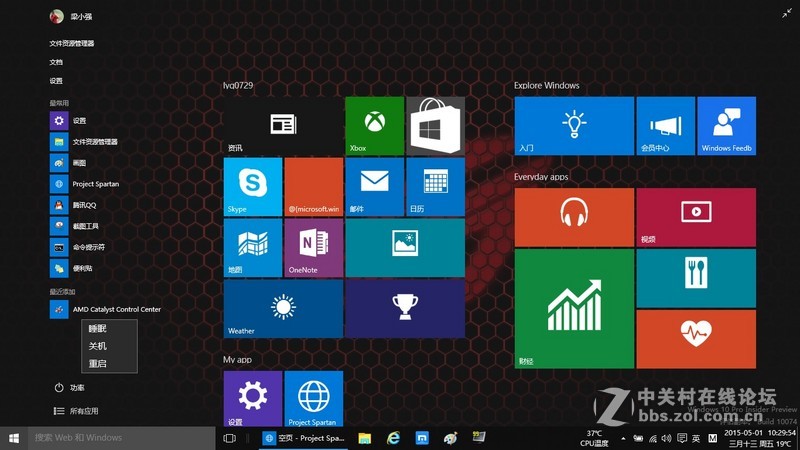Open 文件资源管理器 link at top
The width and height of the screenshot is (800, 450).
(72, 43)
